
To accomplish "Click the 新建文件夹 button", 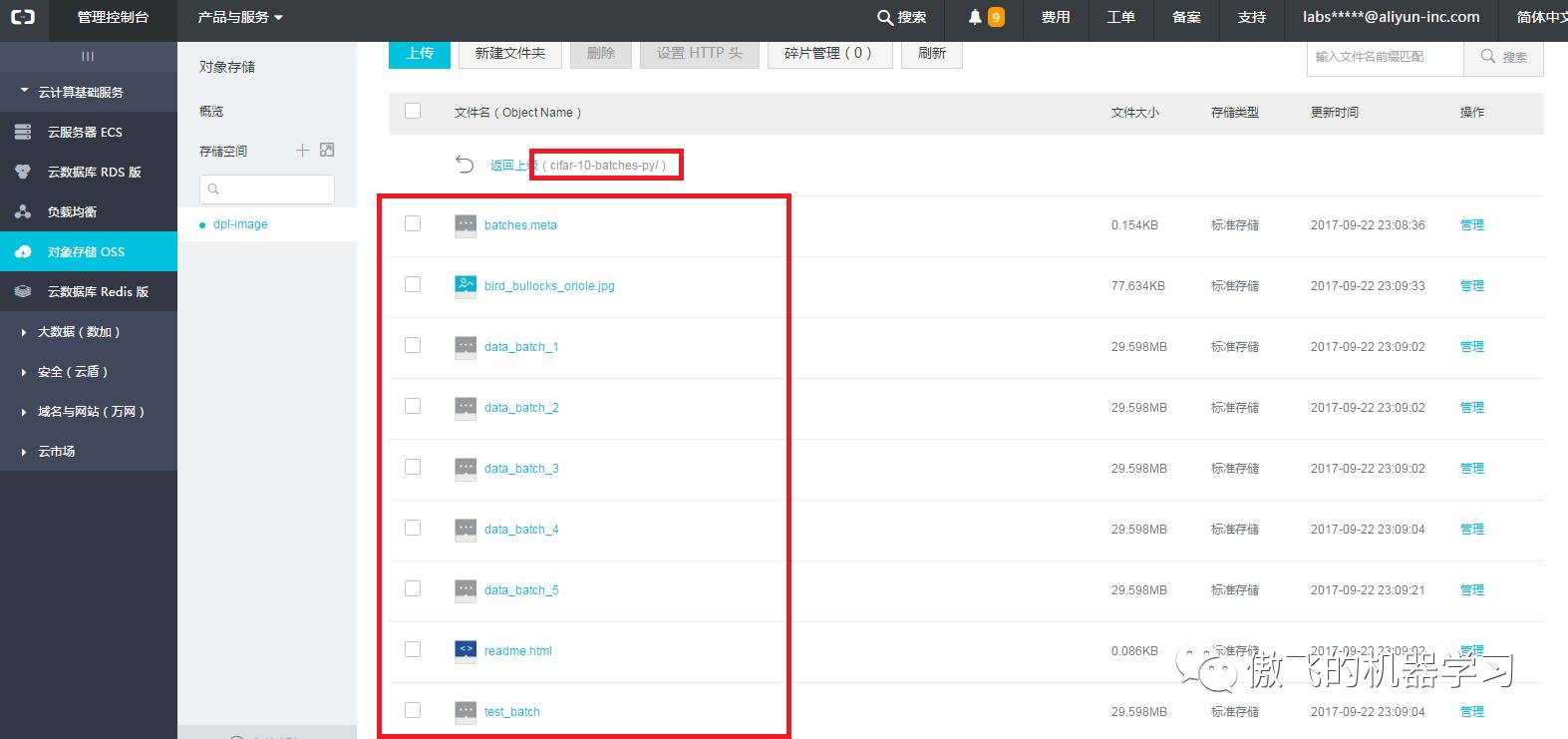I will pos(510,54).
